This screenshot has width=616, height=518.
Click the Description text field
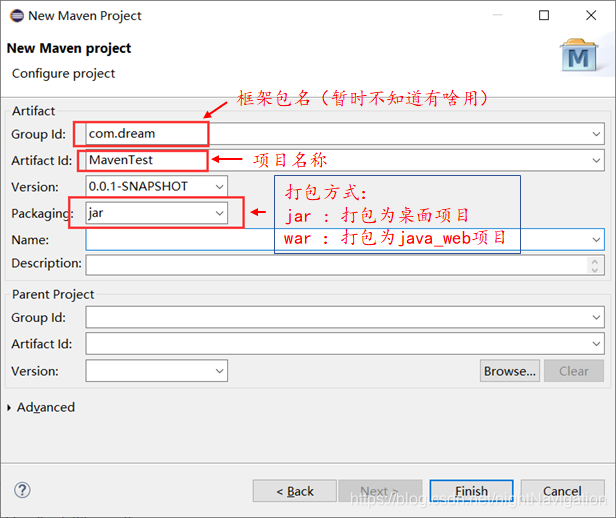(x=345, y=265)
